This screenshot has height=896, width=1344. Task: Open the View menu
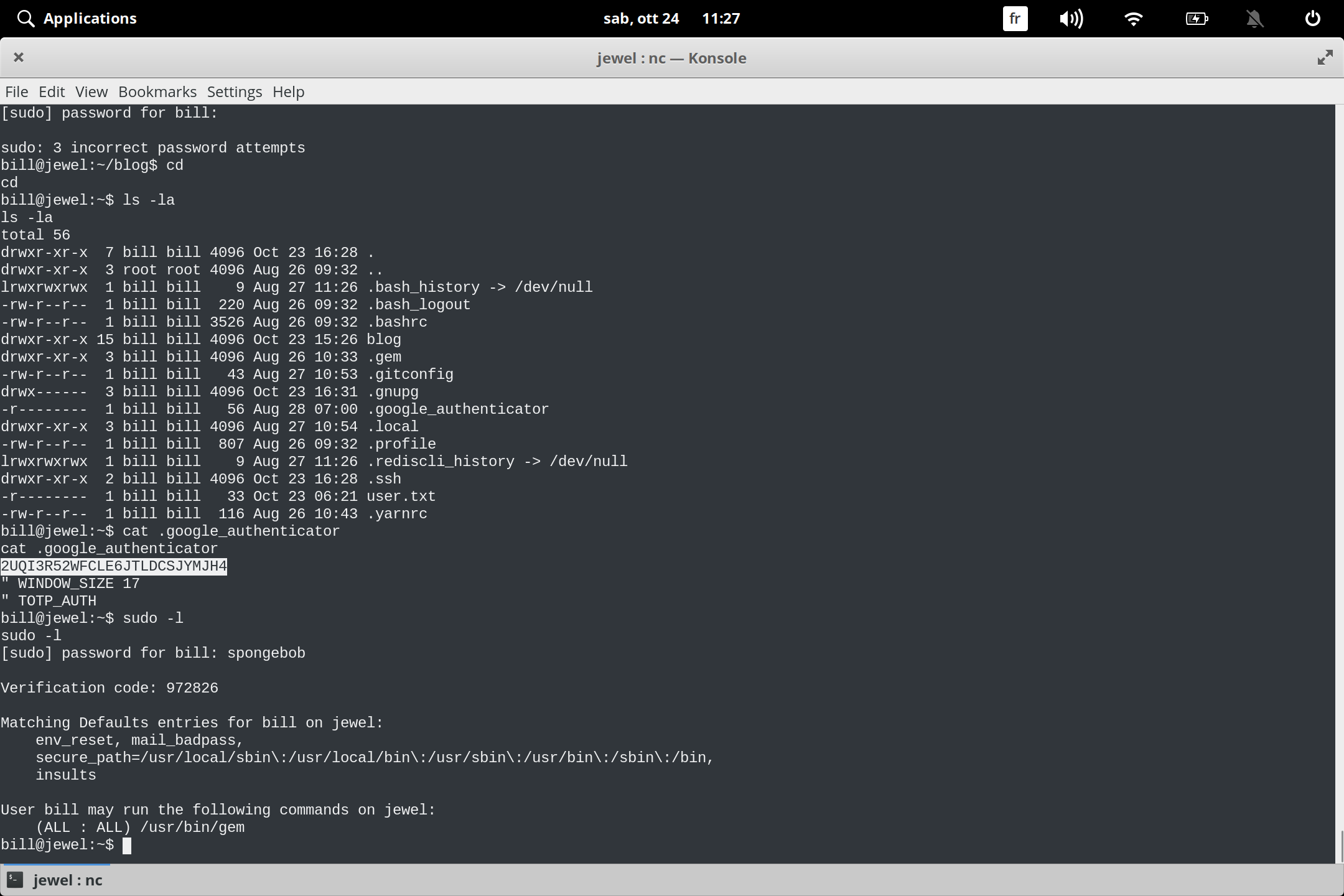pos(91,91)
